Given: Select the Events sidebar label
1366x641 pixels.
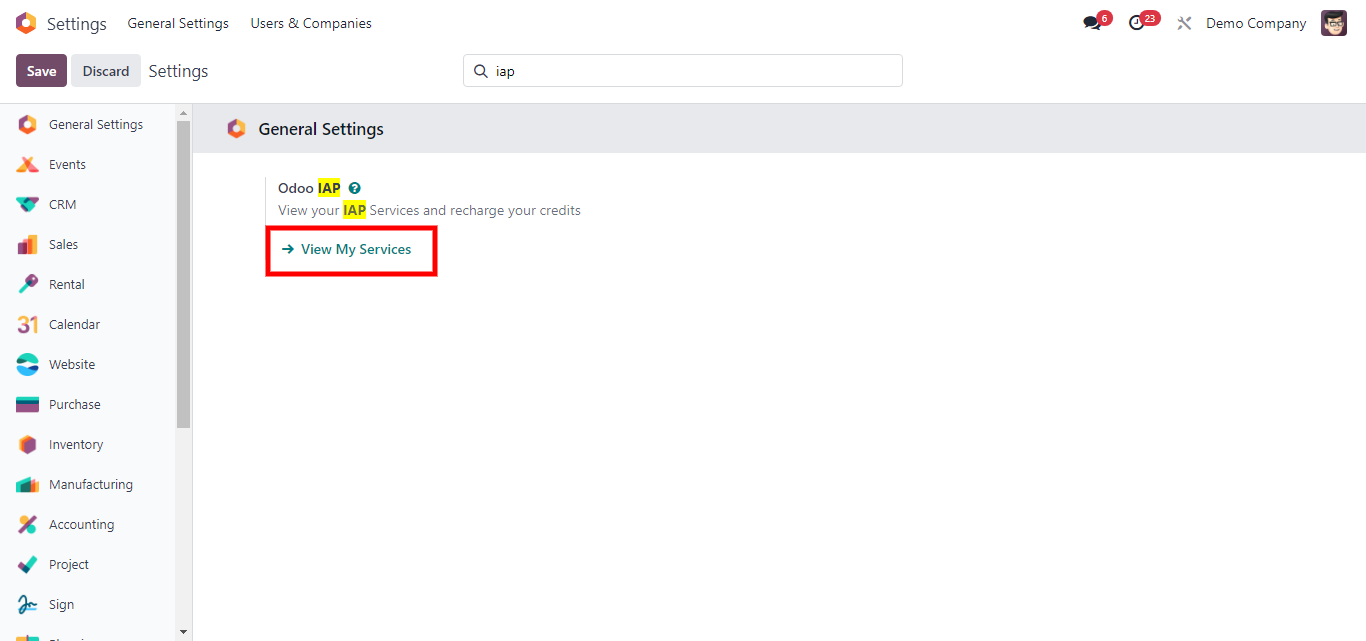Looking at the screenshot, I should pos(67,165).
